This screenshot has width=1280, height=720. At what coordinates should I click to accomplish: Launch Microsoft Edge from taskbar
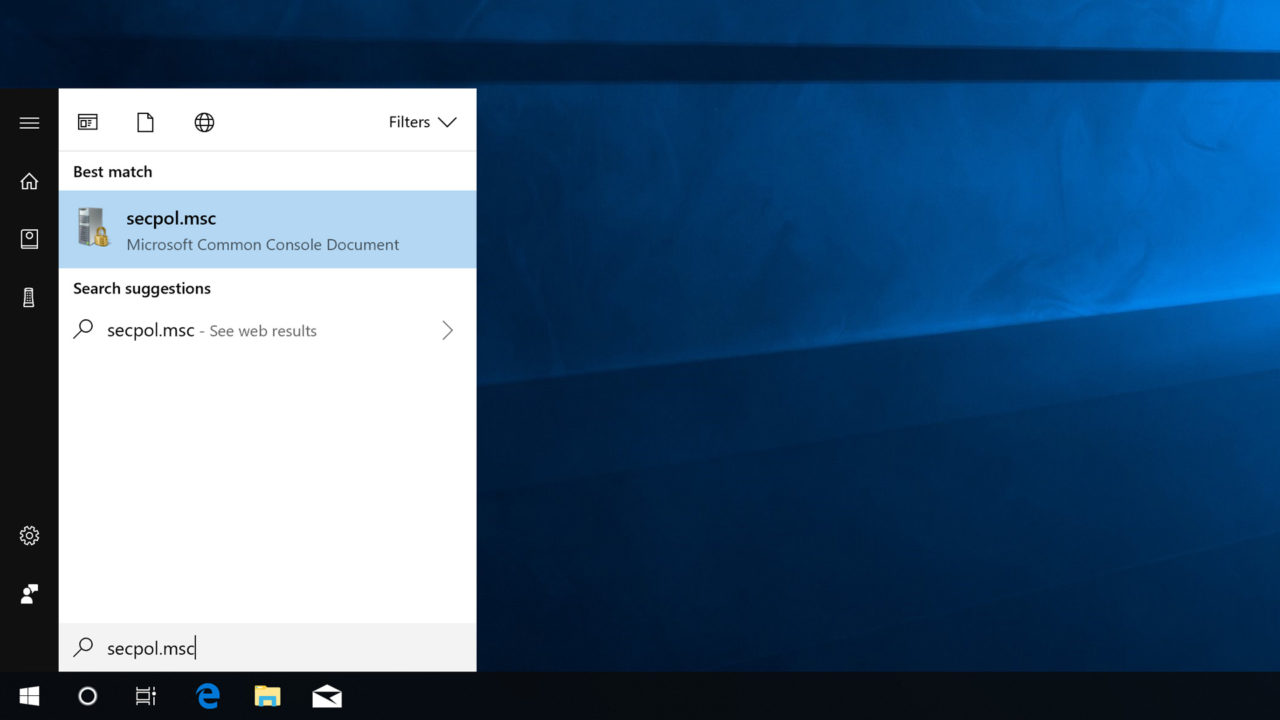[208, 696]
